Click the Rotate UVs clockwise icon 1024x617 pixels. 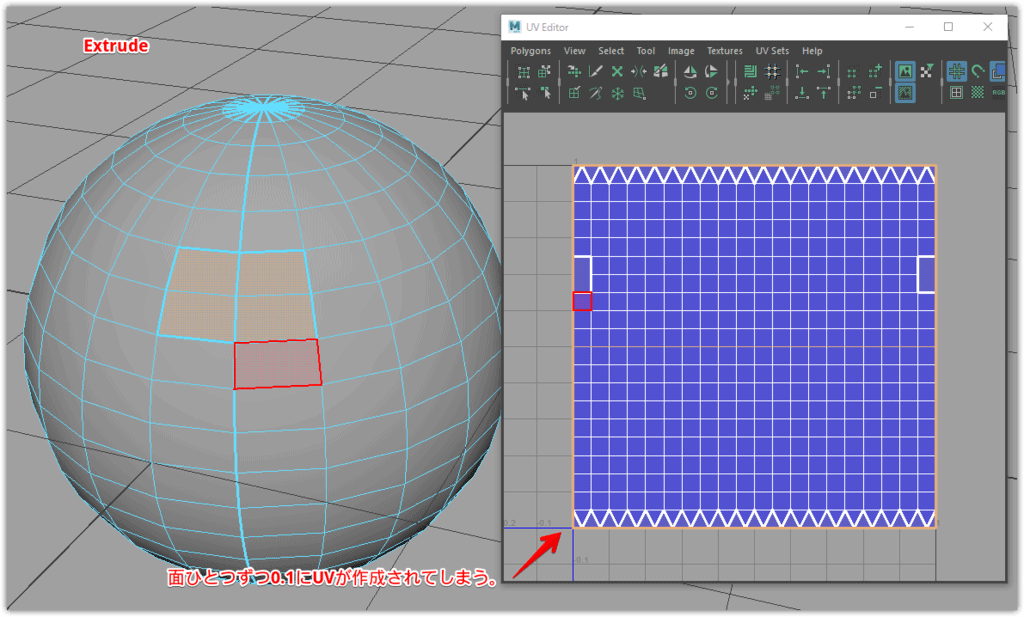pos(712,93)
